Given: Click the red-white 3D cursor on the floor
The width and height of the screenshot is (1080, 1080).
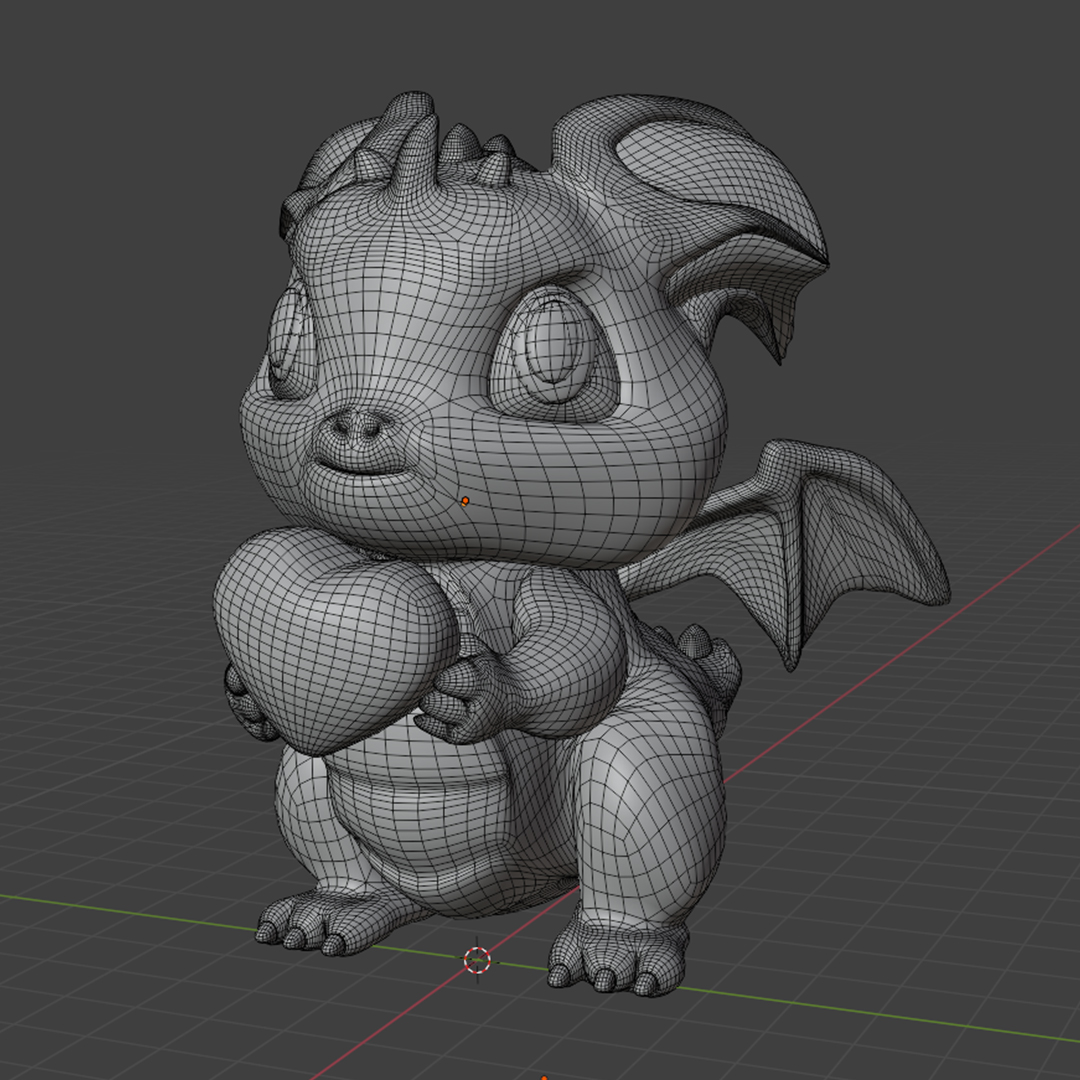Looking at the screenshot, I should (478, 960).
